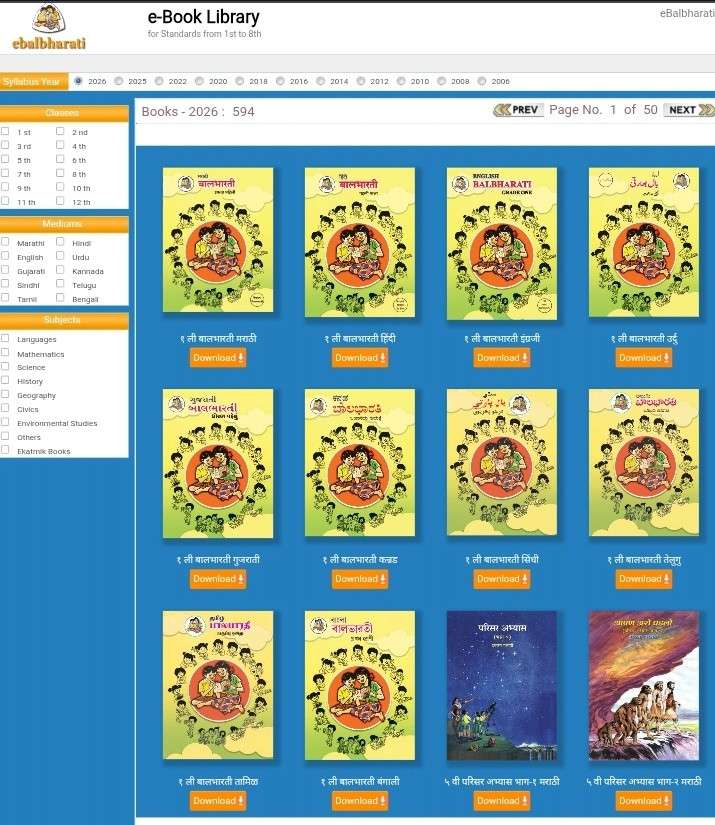Open the English Balbharati Grade One cover
715x825 pixels.
502,243
